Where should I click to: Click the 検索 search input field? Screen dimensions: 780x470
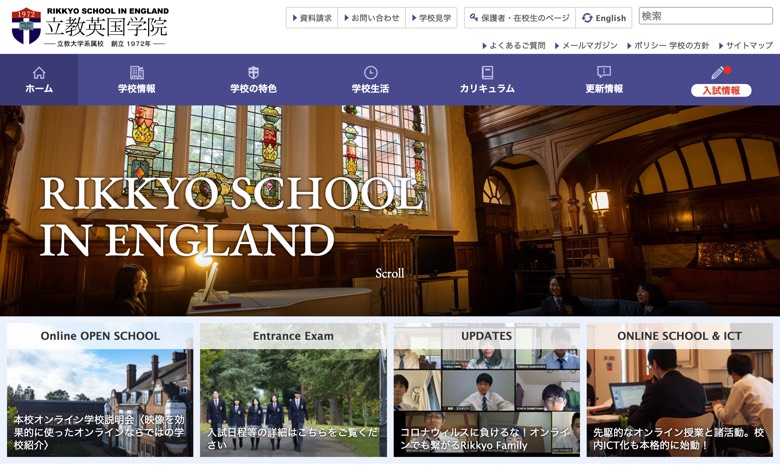pos(705,16)
